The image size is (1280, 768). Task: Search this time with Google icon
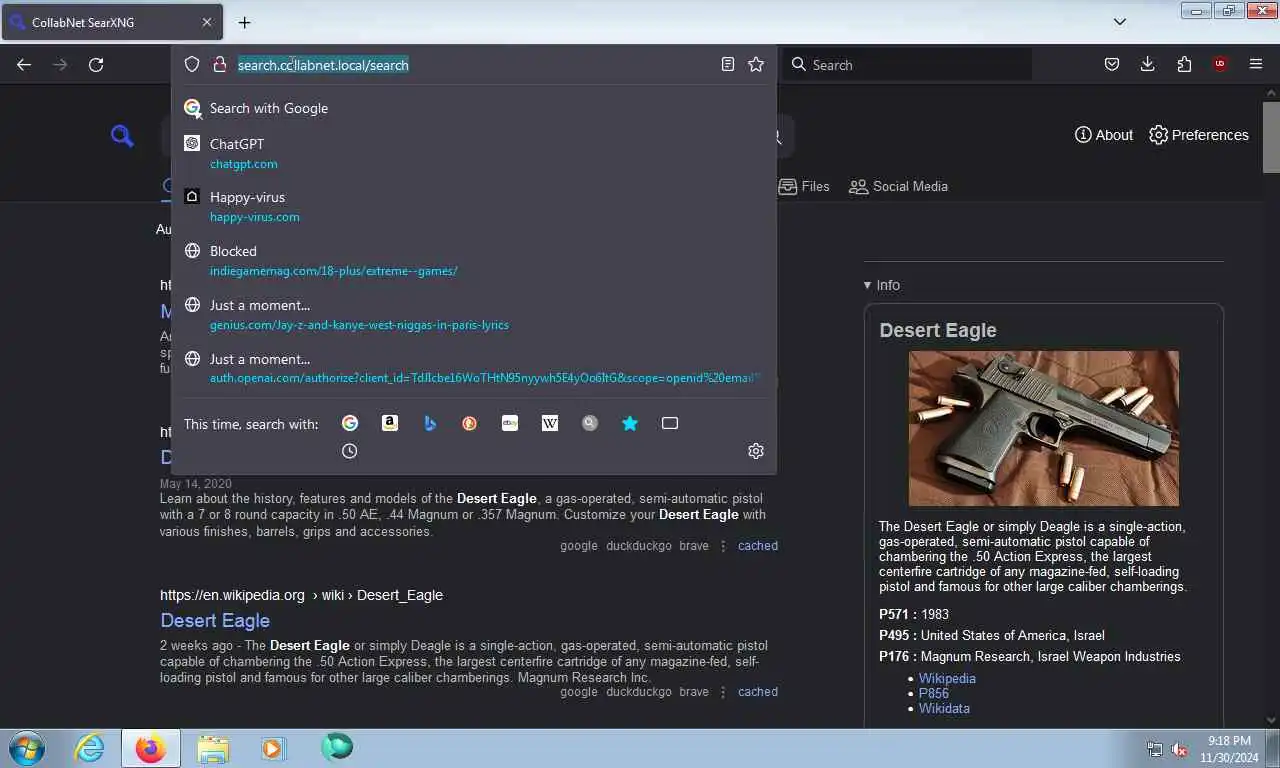click(x=350, y=424)
